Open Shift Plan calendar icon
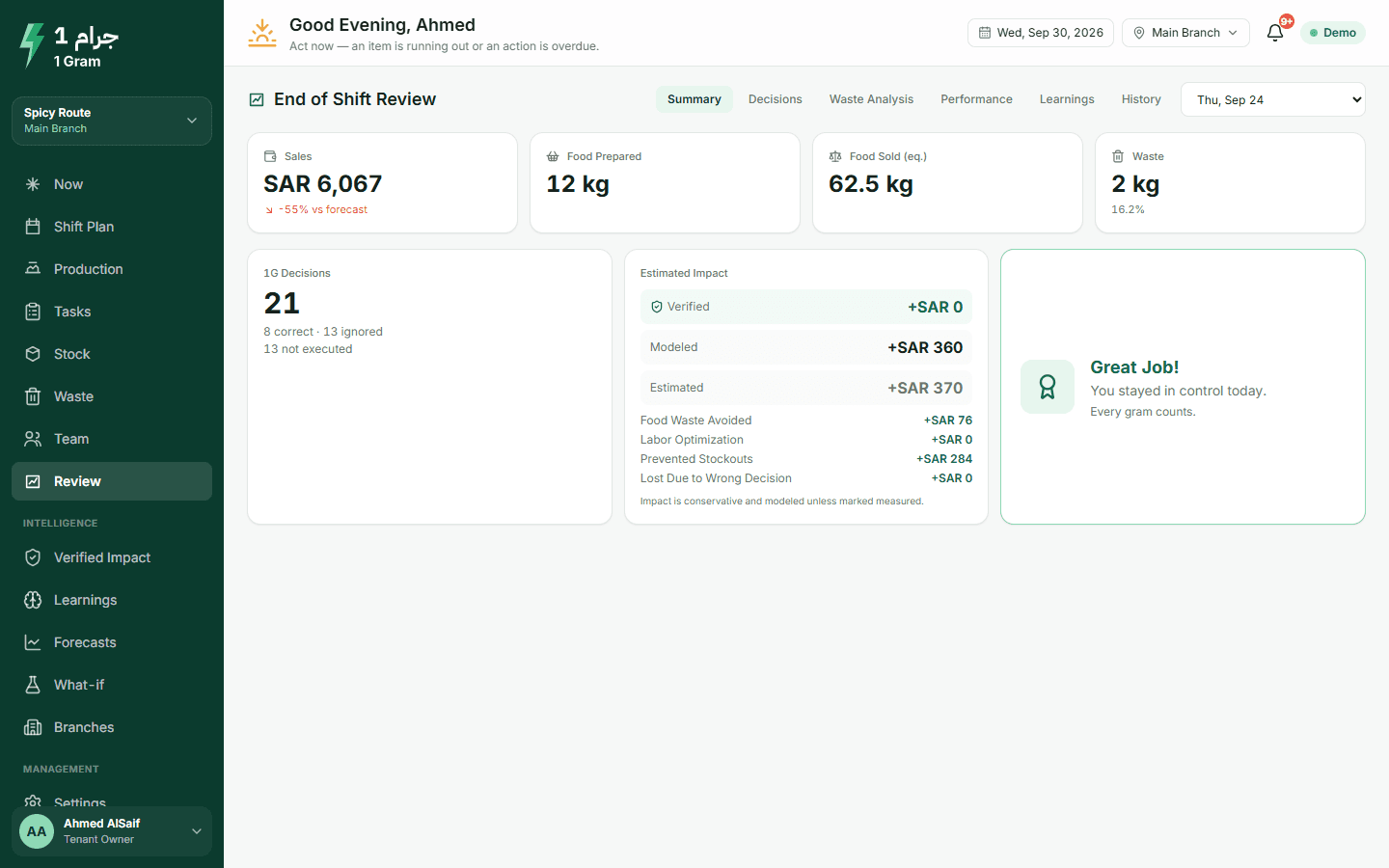 pos(33,227)
